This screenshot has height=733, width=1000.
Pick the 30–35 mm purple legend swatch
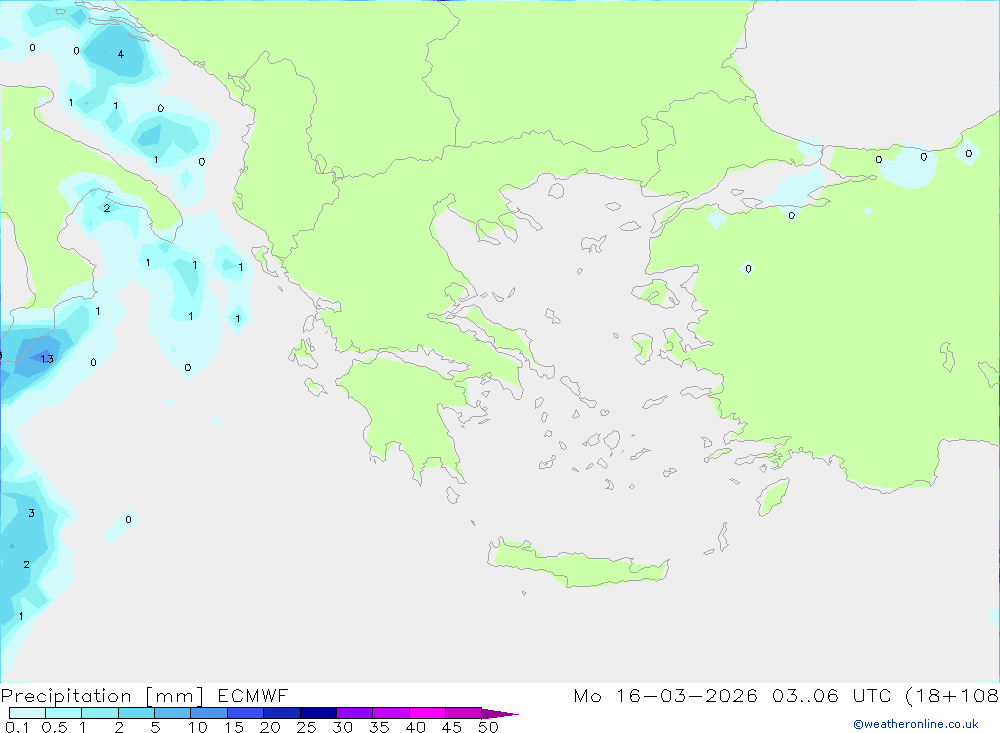[355, 713]
